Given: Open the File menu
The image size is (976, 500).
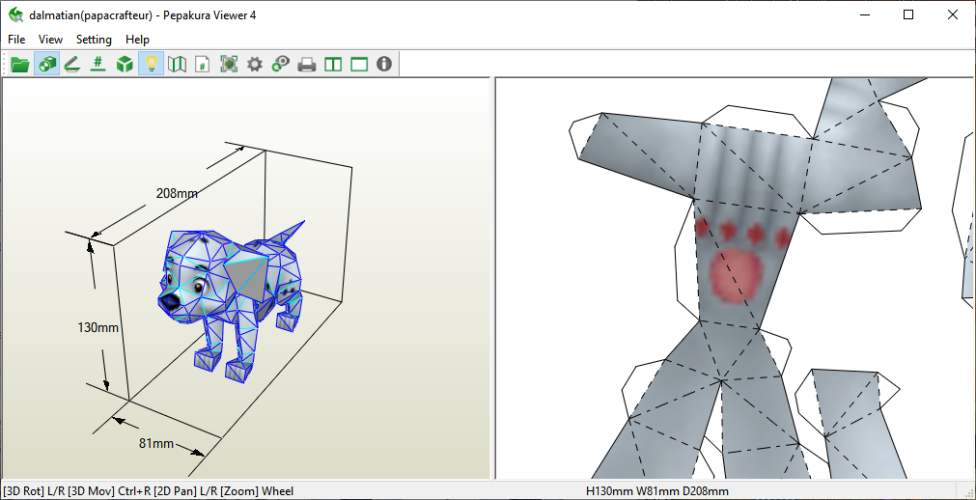Looking at the screenshot, I should 16,39.
